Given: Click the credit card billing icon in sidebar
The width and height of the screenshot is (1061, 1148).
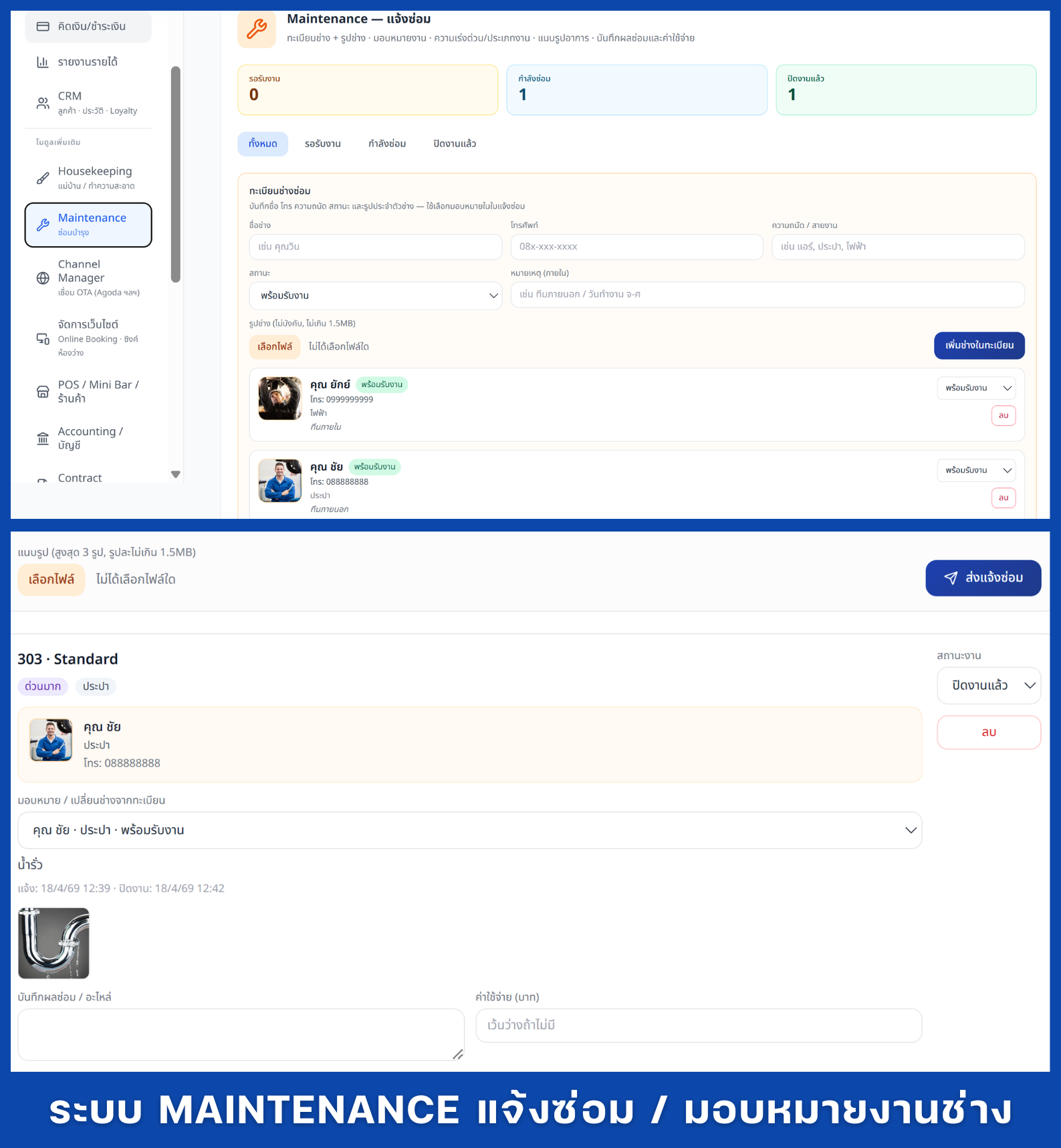Looking at the screenshot, I should pyautogui.click(x=43, y=27).
